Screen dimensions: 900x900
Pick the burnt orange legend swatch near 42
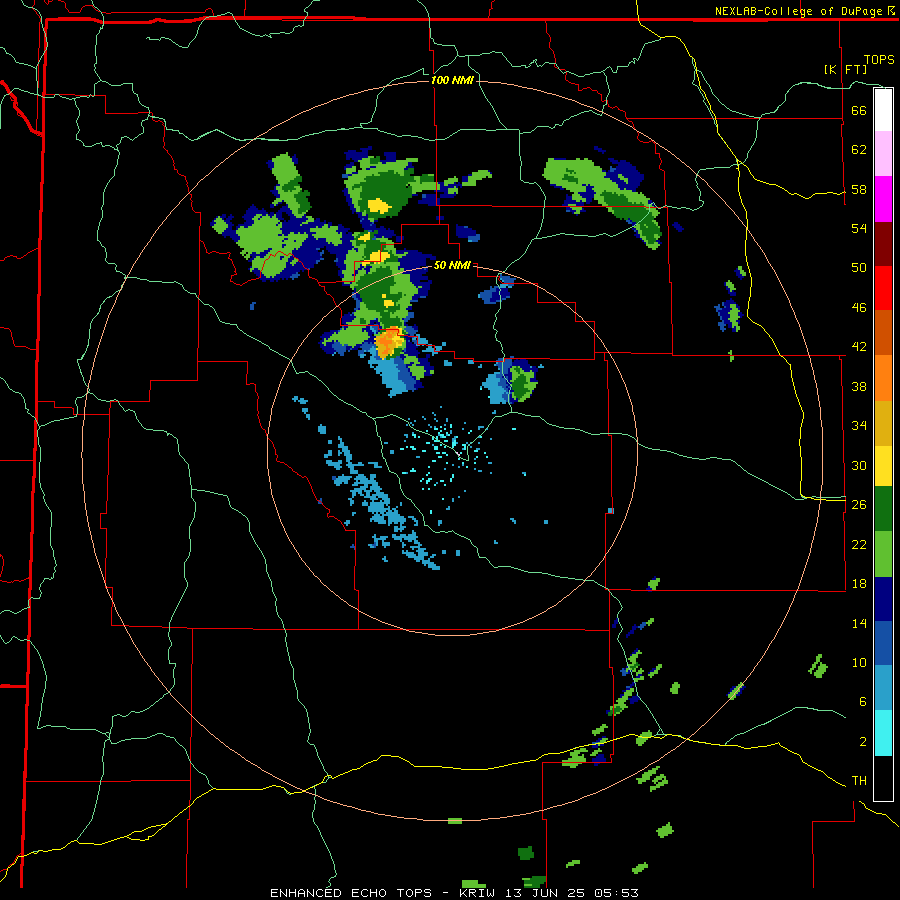883,332
